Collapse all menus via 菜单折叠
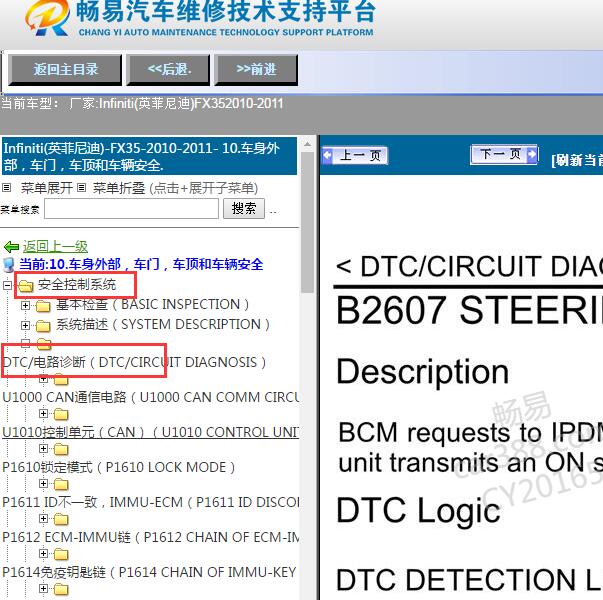The image size is (603, 600). pyautogui.click(x=119, y=188)
